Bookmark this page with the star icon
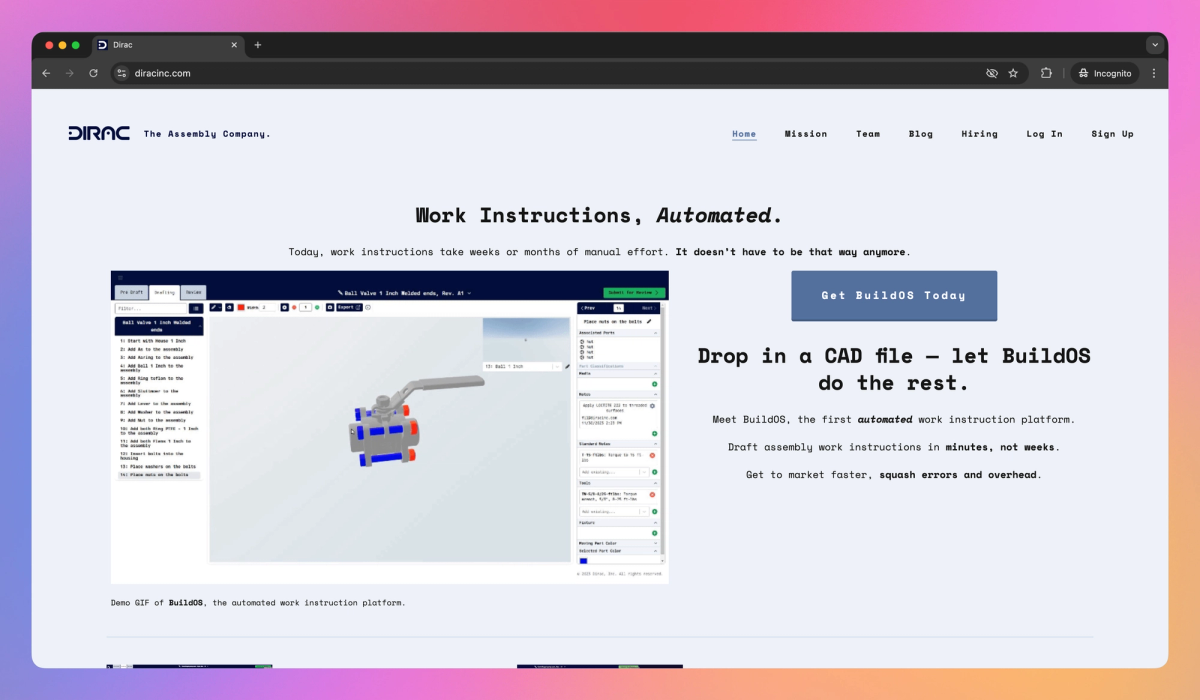 (x=1013, y=73)
